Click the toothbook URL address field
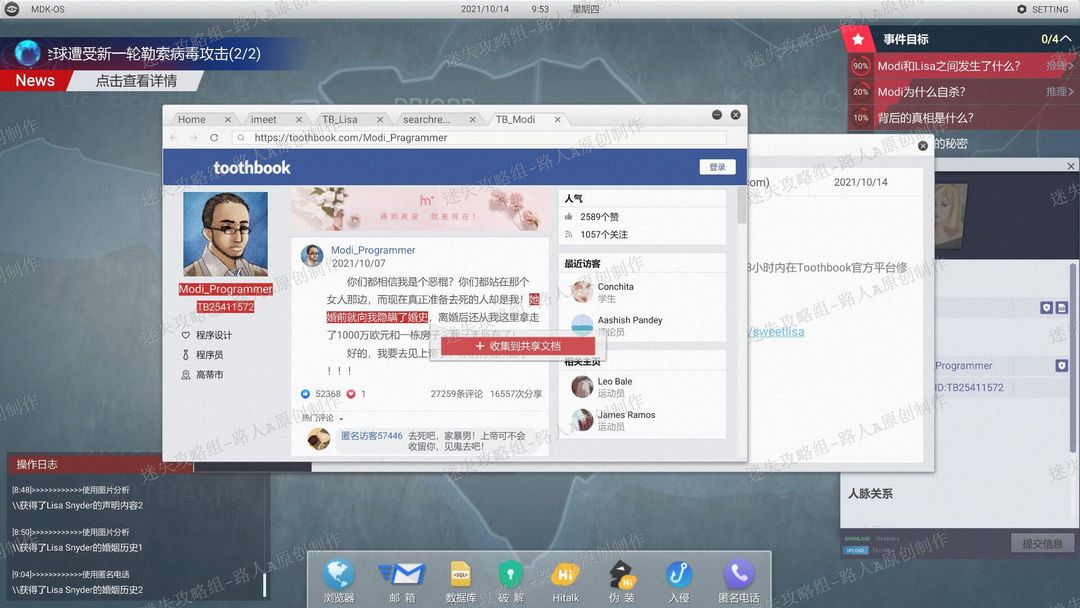This screenshot has height=608, width=1080. (479, 138)
